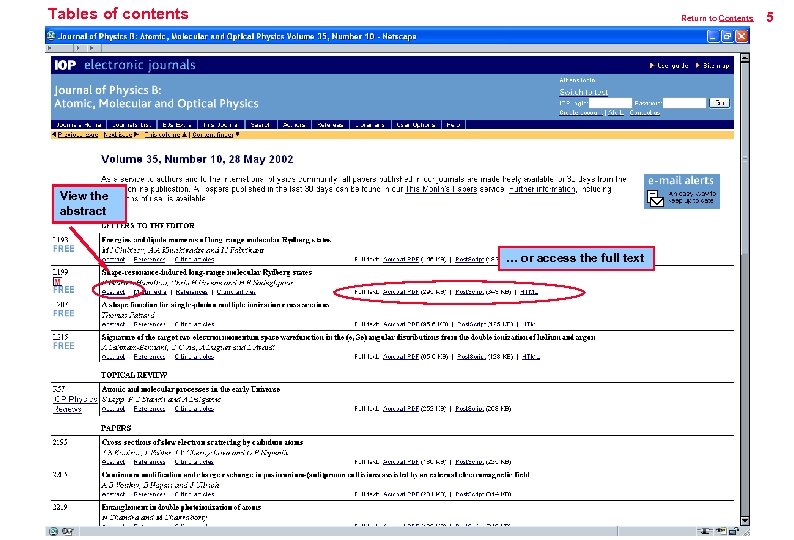
Task: Open Acrobat PDF for Energies and dipole moments article
Action: 401,259
